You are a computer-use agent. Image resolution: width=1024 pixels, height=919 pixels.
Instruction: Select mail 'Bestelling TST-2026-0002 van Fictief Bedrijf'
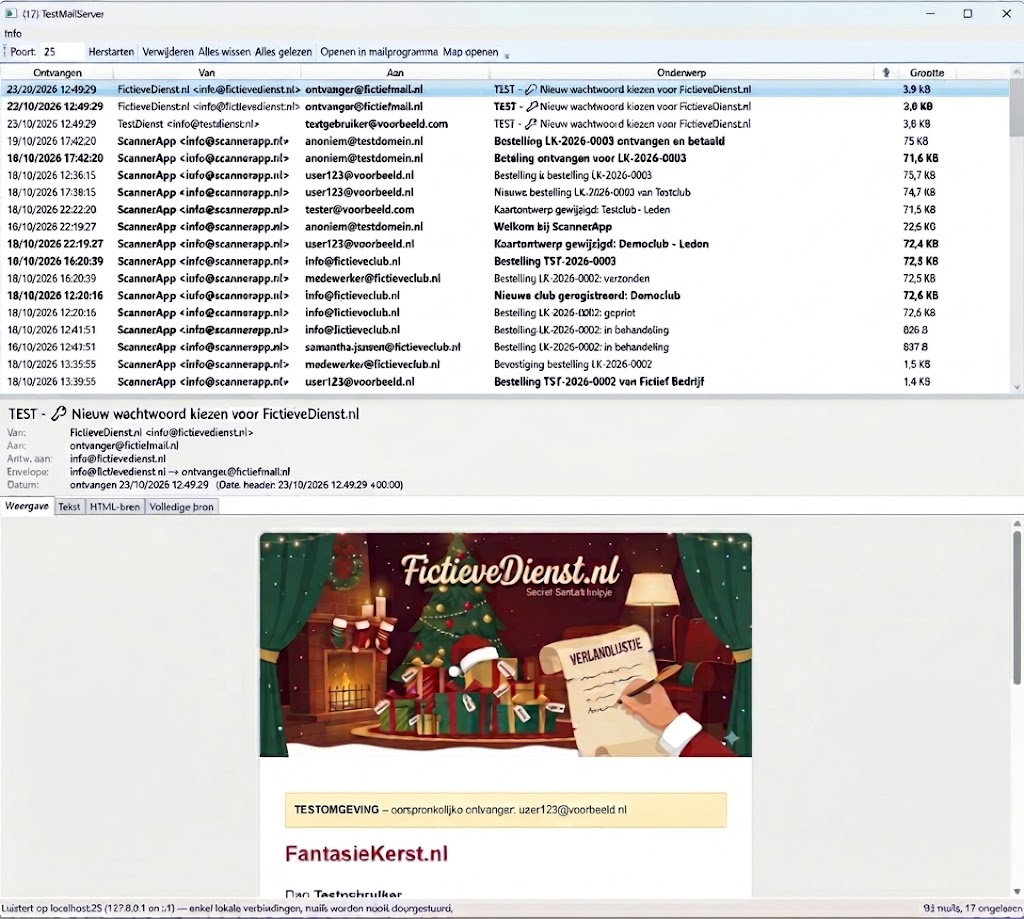pyautogui.click(x=505, y=381)
